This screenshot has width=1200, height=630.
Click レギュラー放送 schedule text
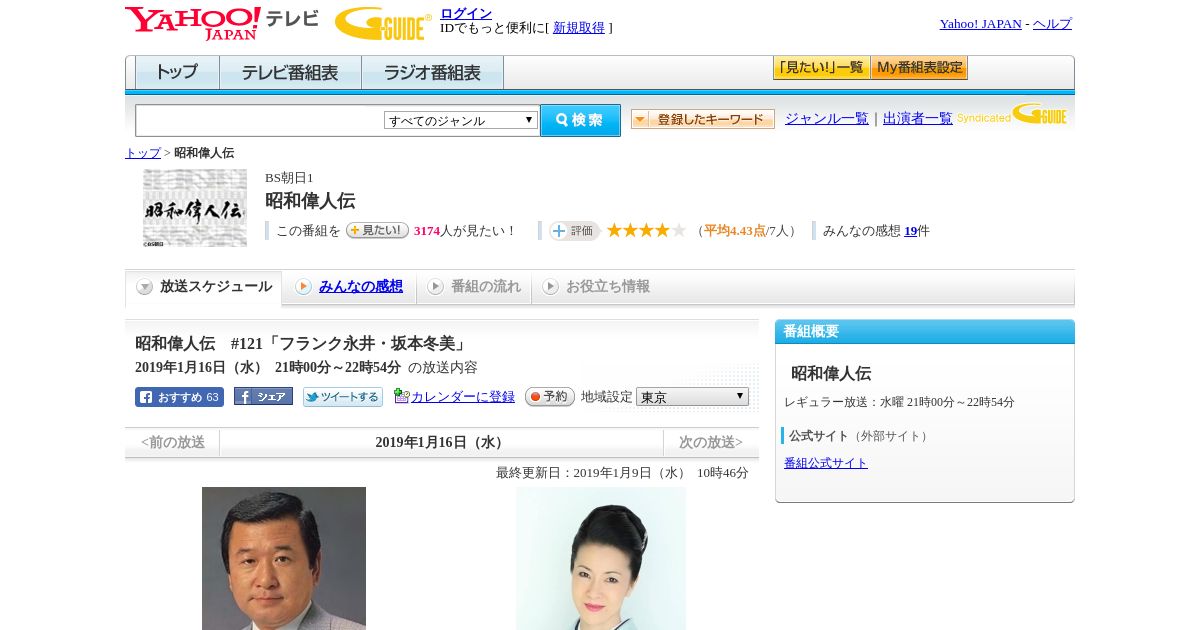[899, 402]
